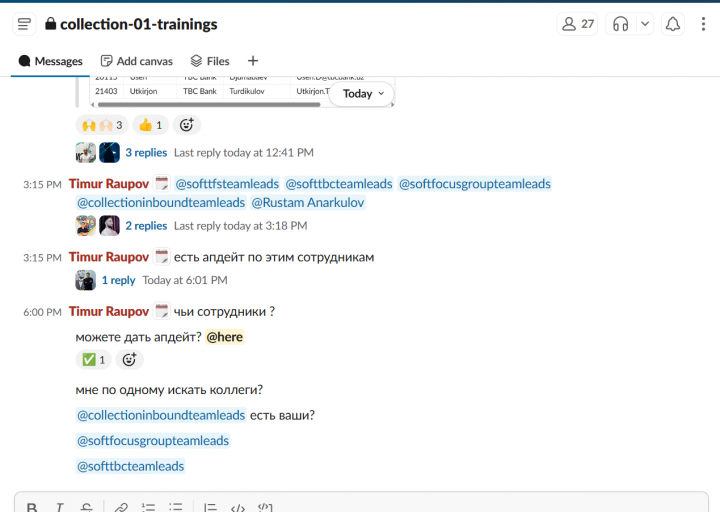
Task: Open the sidebar toggle icon beside channel name
Action: click(x=24, y=24)
